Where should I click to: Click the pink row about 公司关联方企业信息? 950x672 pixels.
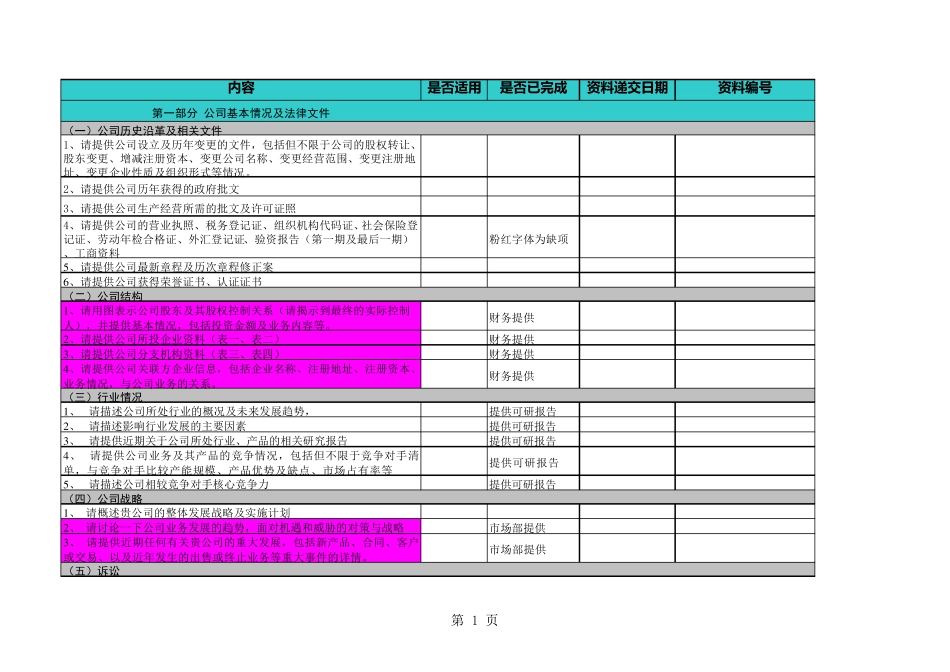(x=241, y=375)
